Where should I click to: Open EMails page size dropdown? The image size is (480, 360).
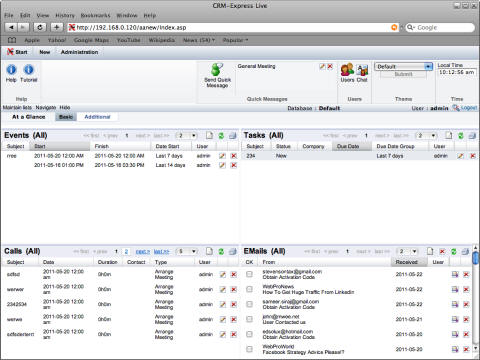pyautogui.click(x=407, y=251)
